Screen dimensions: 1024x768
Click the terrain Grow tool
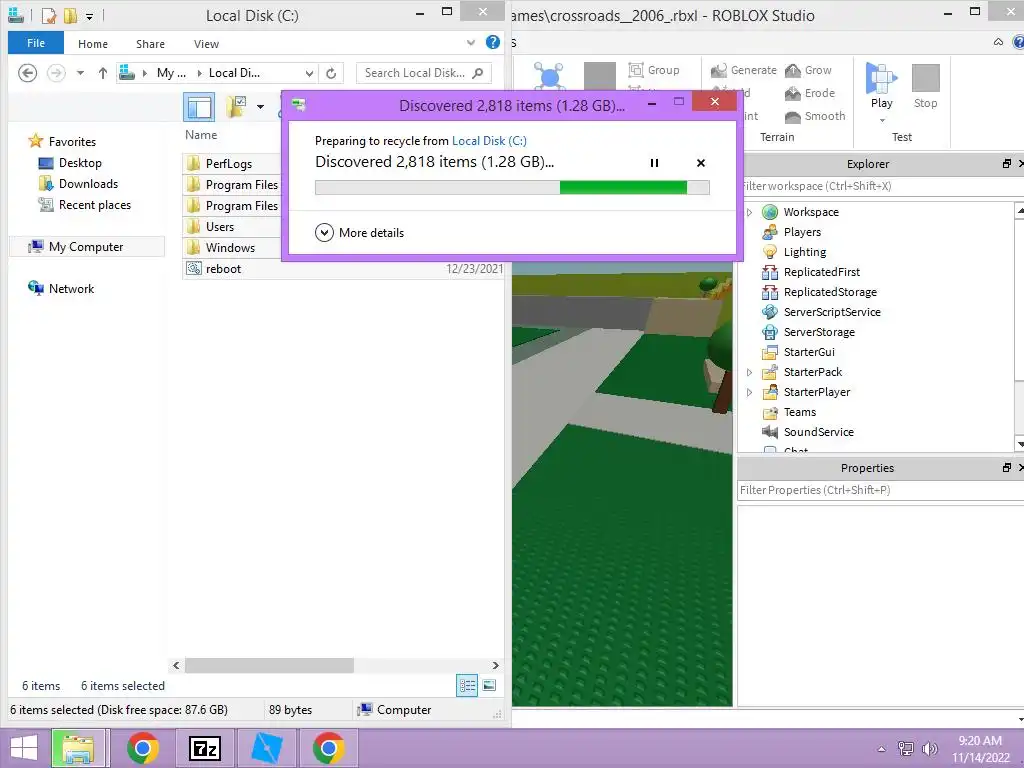click(808, 70)
